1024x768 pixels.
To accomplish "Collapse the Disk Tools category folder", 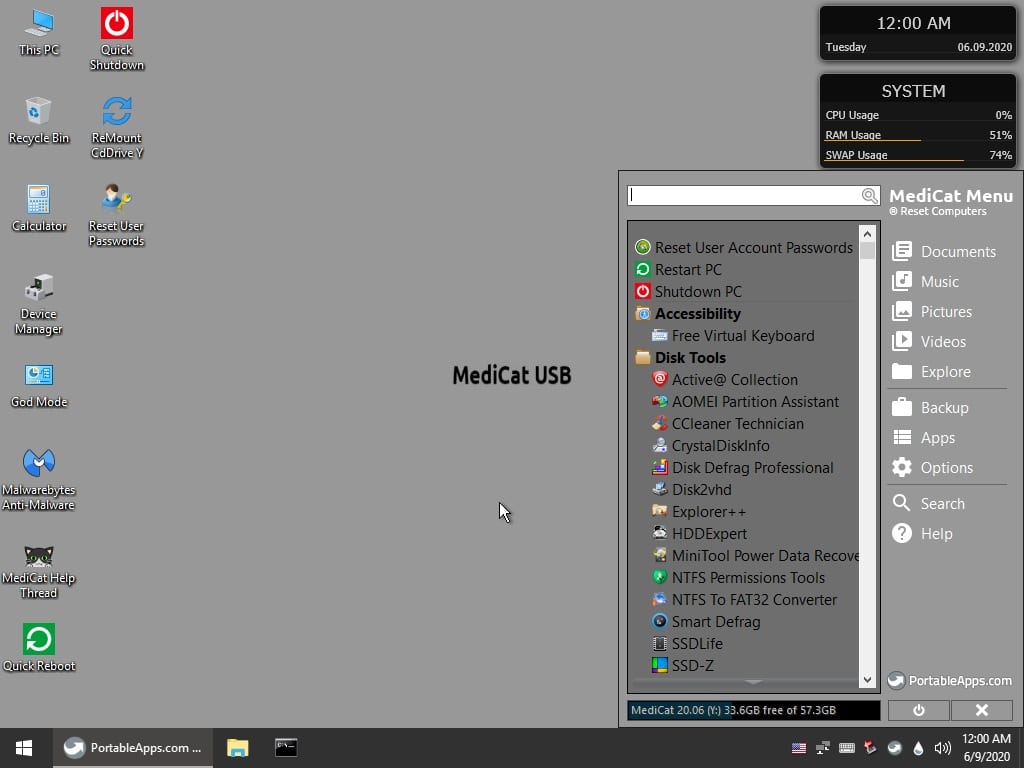I will 680,357.
